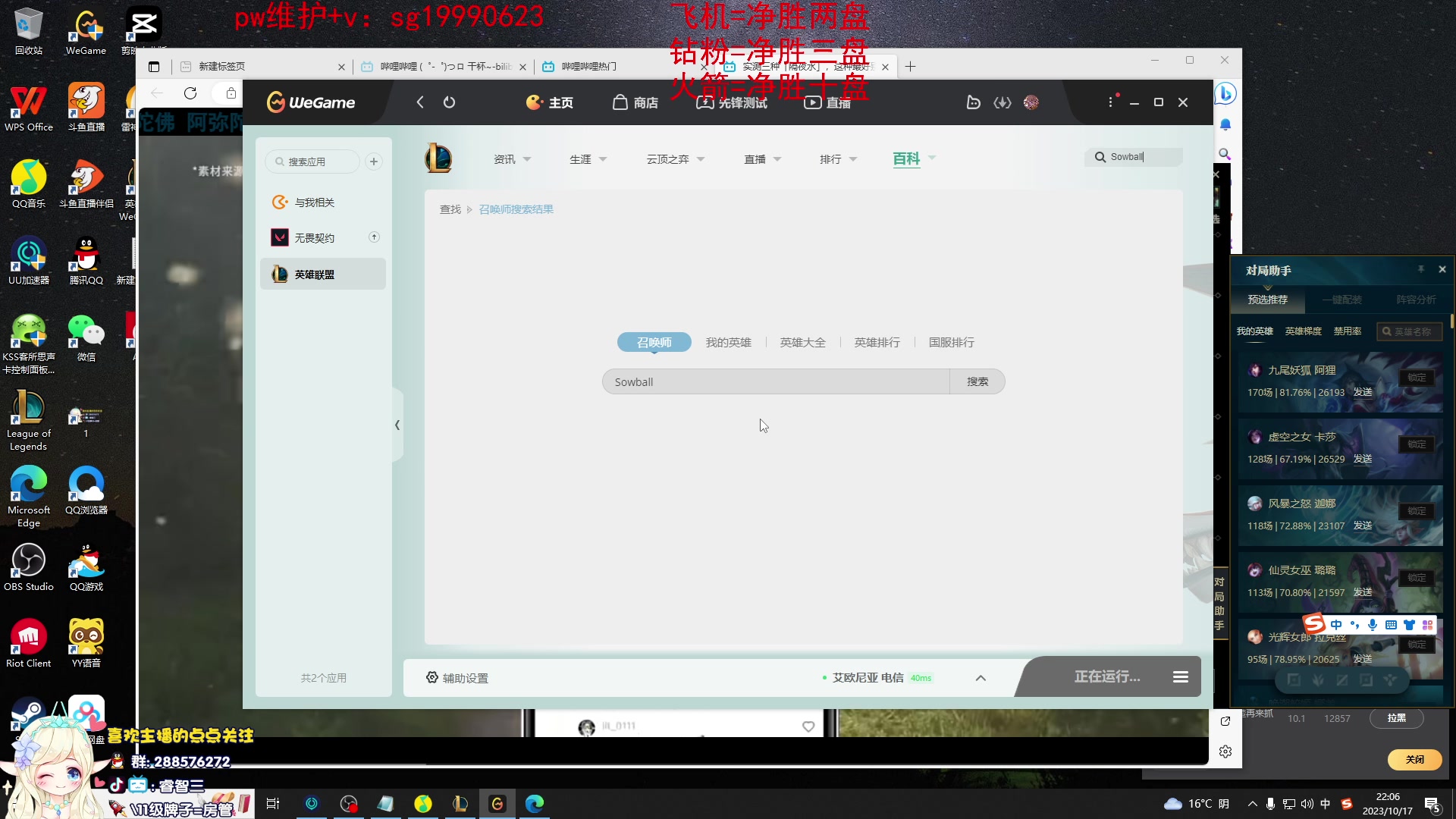
Task: Open the 直播 live tab in WeGame header
Action: coord(827,102)
